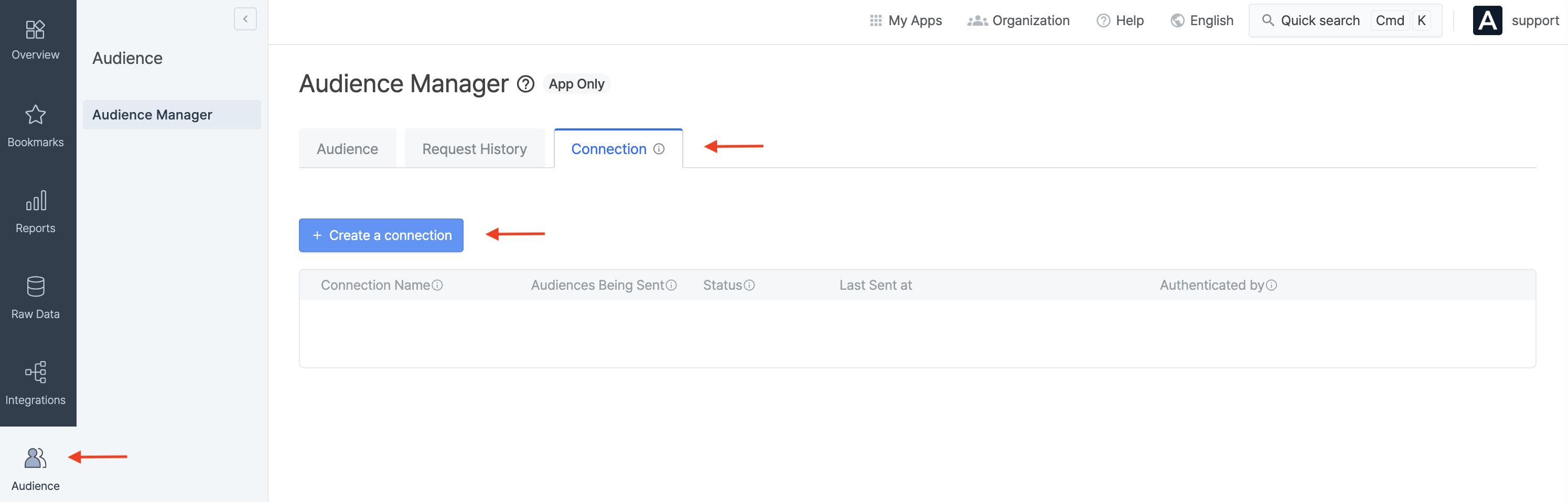Click info icon beside Authenticated by
Image resolution: width=1568 pixels, height=502 pixels.
pos(1272,286)
